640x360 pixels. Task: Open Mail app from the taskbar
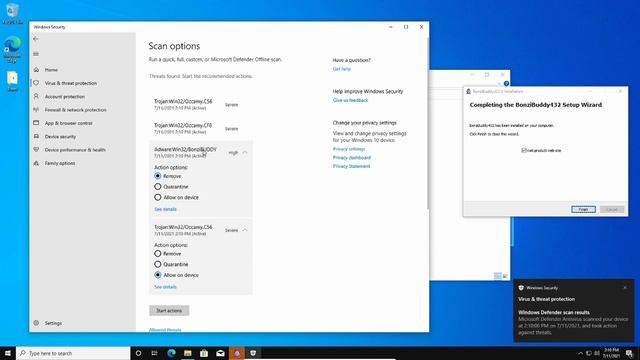[x=220, y=353]
